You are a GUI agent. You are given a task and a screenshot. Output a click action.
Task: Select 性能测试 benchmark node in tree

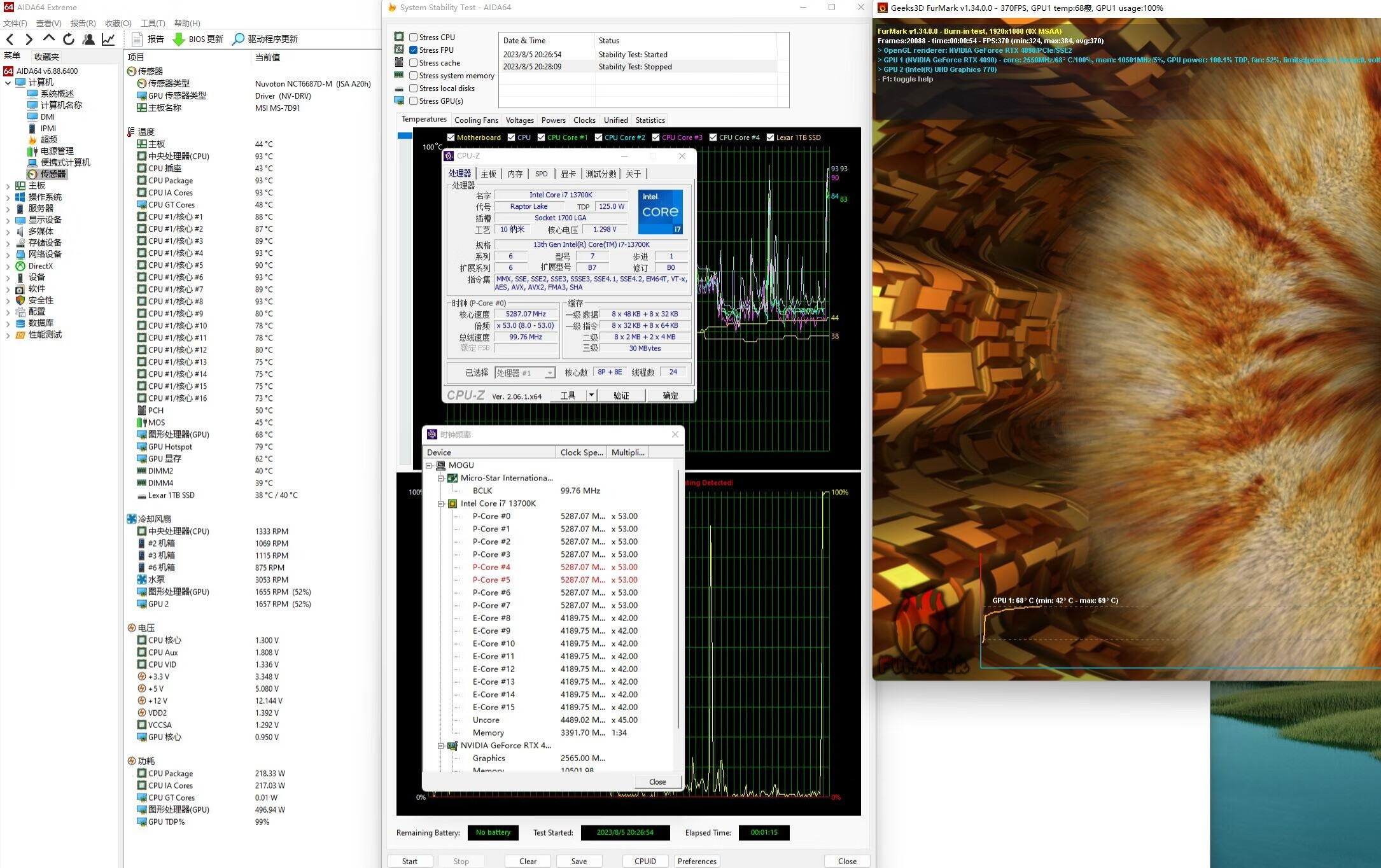click(39, 335)
